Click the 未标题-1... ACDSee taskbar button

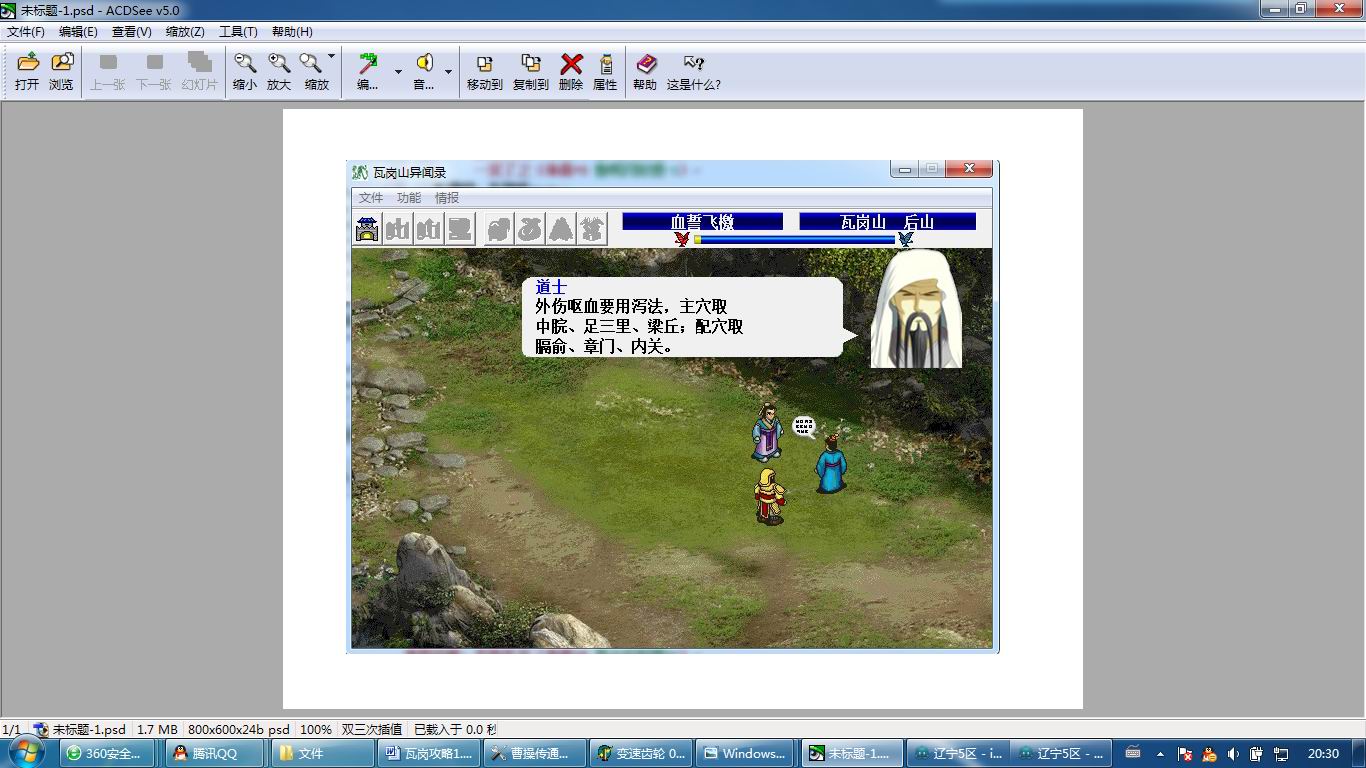853,754
